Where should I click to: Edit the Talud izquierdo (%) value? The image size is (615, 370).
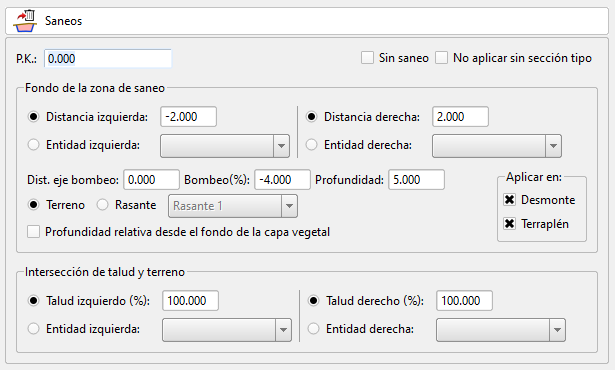tap(190, 301)
